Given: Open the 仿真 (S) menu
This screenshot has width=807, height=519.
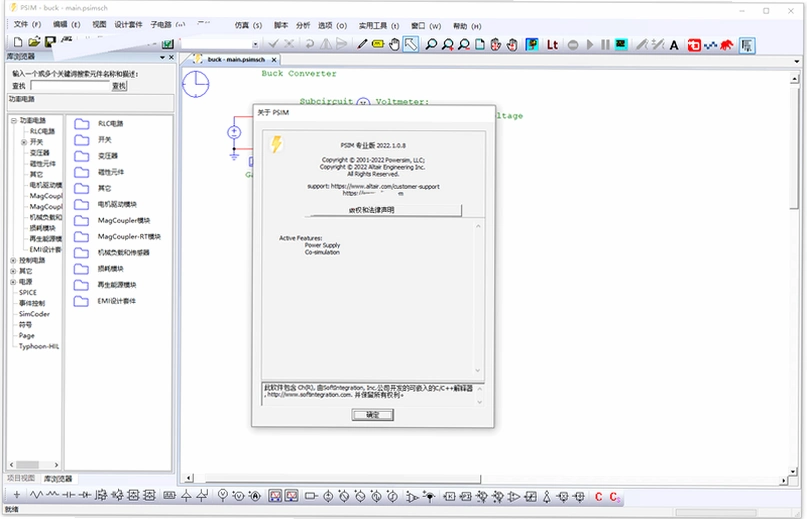Looking at the screenshot, I should click(x=248, y=25).
